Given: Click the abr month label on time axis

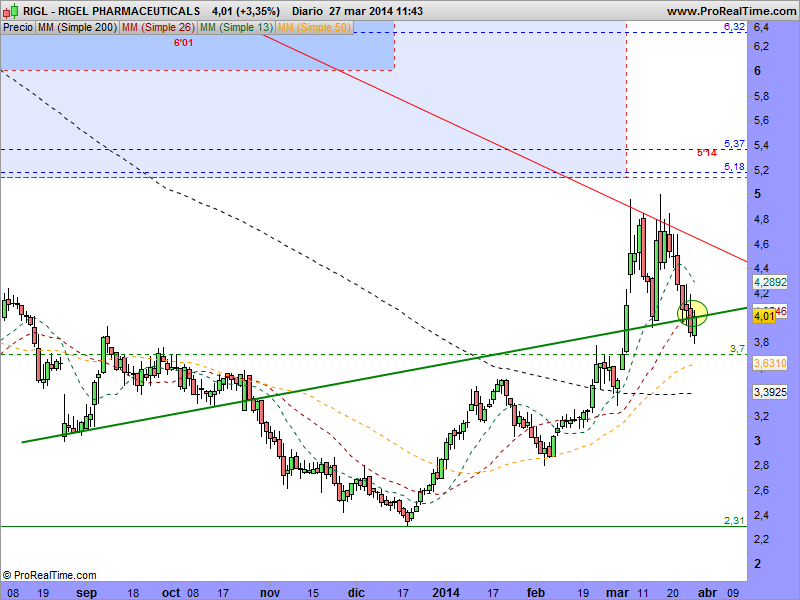Looking at the screenshot, I should [707, 592].
